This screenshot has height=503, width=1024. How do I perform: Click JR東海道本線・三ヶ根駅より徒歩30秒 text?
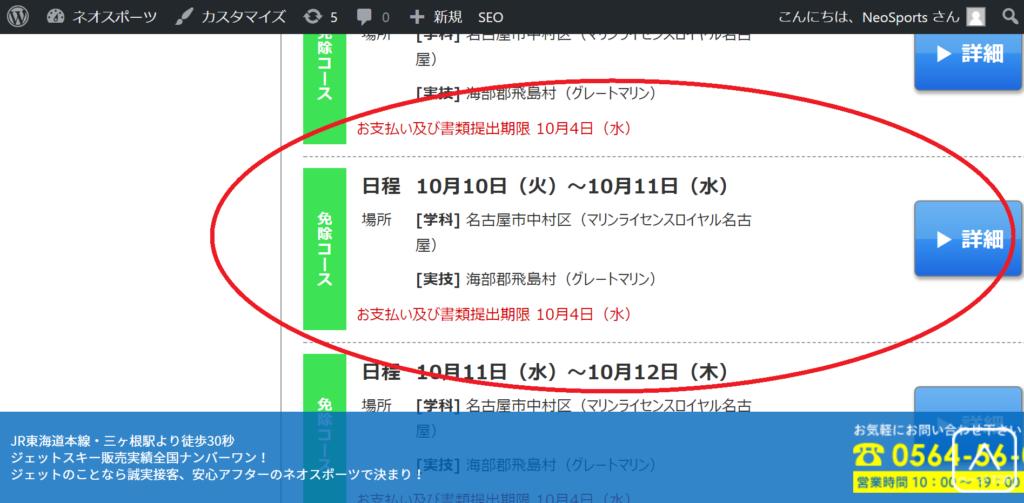(123, 441)
